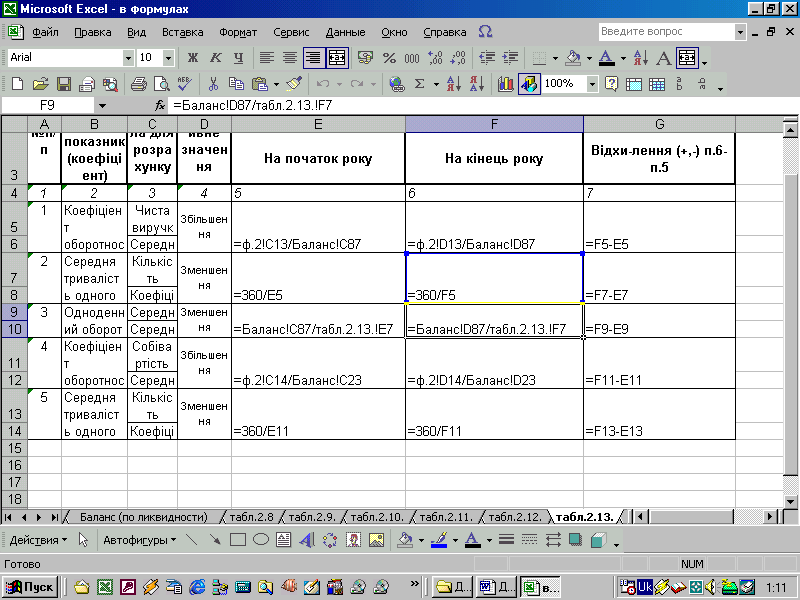Decrease decimal places
This screenshot has width=800, height=600.
click(458, 58)
